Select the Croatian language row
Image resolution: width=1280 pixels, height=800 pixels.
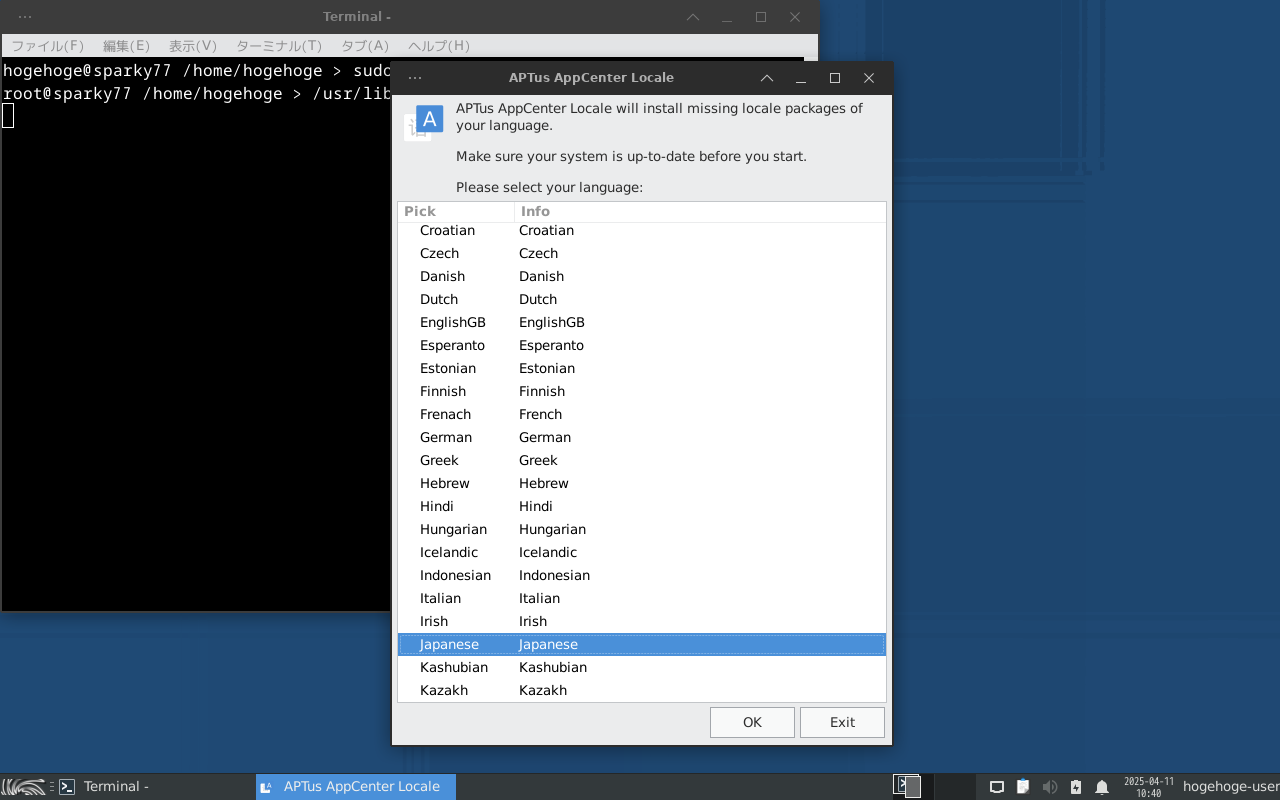pyautogui.click(x=642, y=230)
